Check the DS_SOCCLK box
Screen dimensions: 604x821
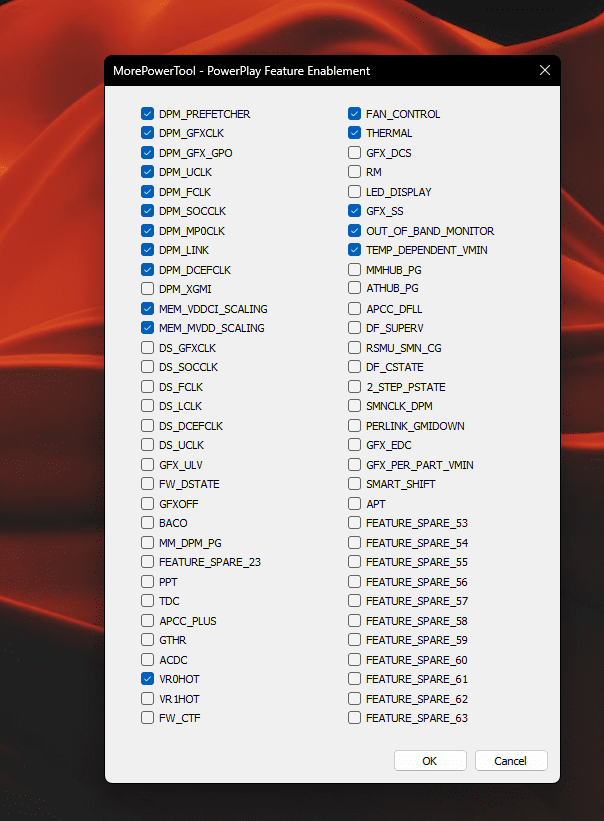[147, 367]
